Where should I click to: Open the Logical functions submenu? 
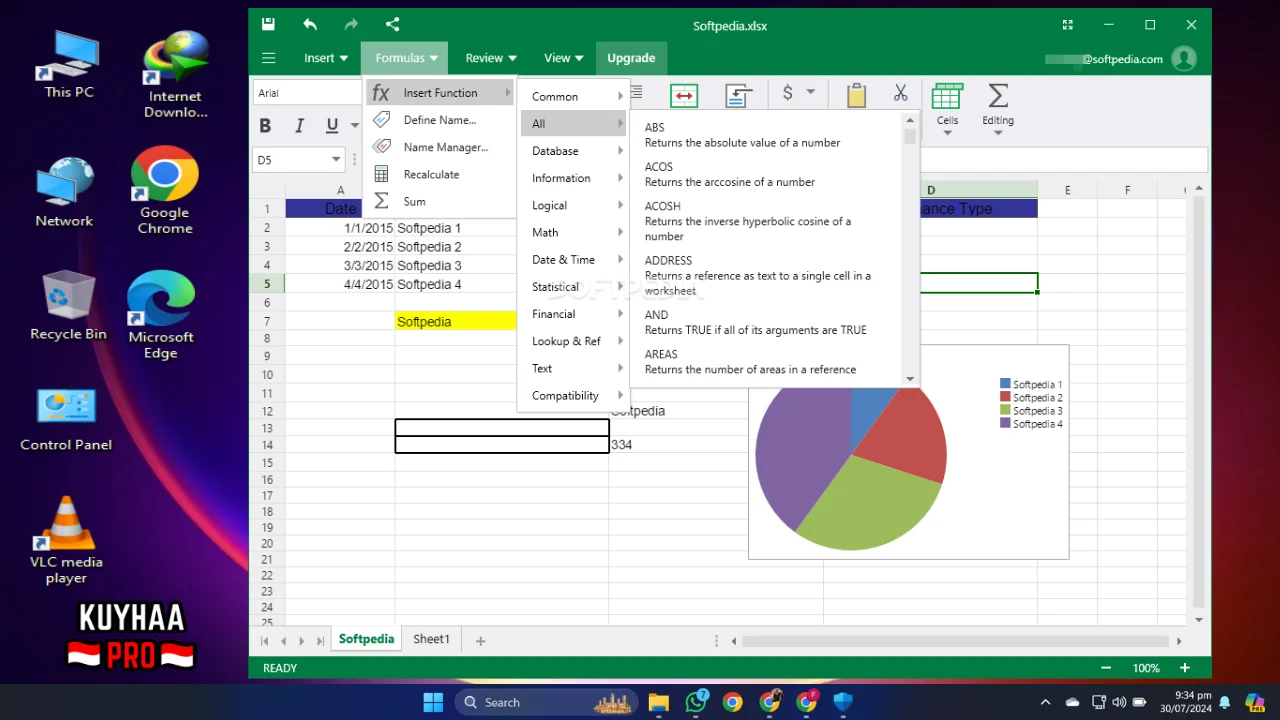574,205
